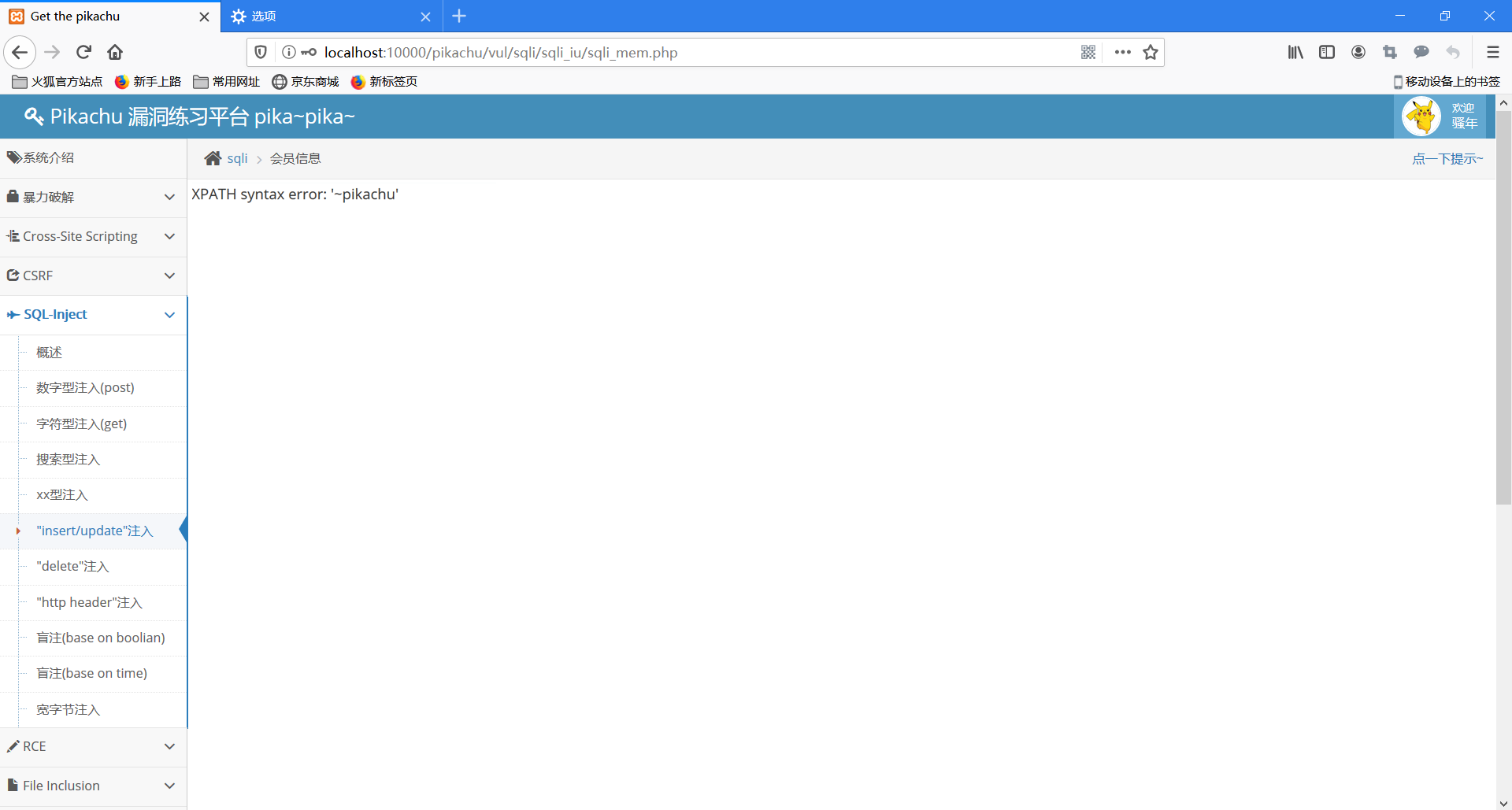Screen dimensions: 1512x810
Task: Expand the CSRF menu section
Action: (x=93, y=276)
